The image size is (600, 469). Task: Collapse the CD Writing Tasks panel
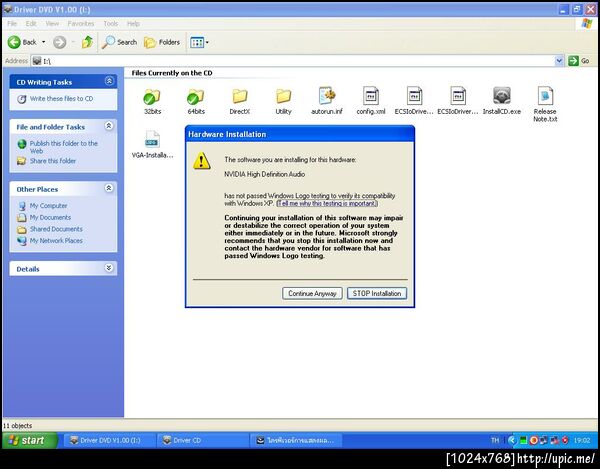coord(109,81)
